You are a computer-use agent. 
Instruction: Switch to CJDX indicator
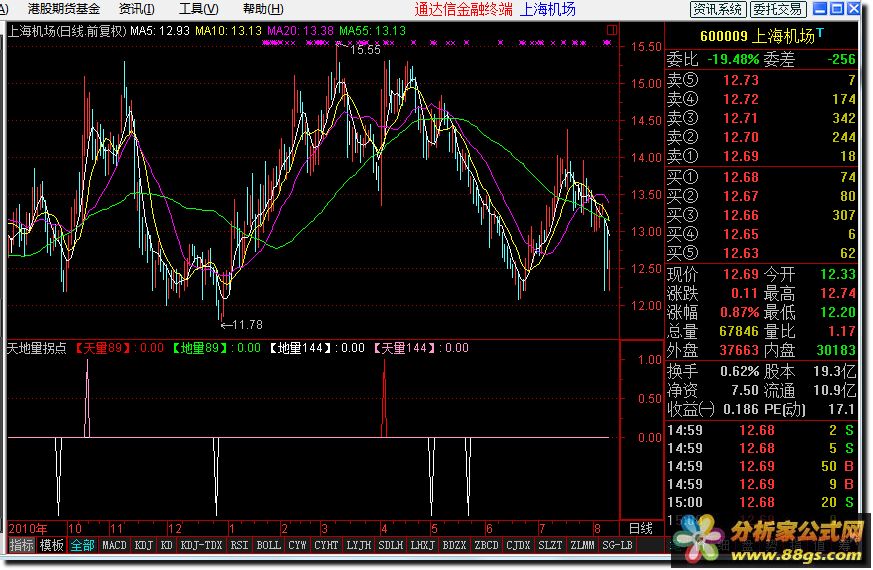[x=518, y=545]
